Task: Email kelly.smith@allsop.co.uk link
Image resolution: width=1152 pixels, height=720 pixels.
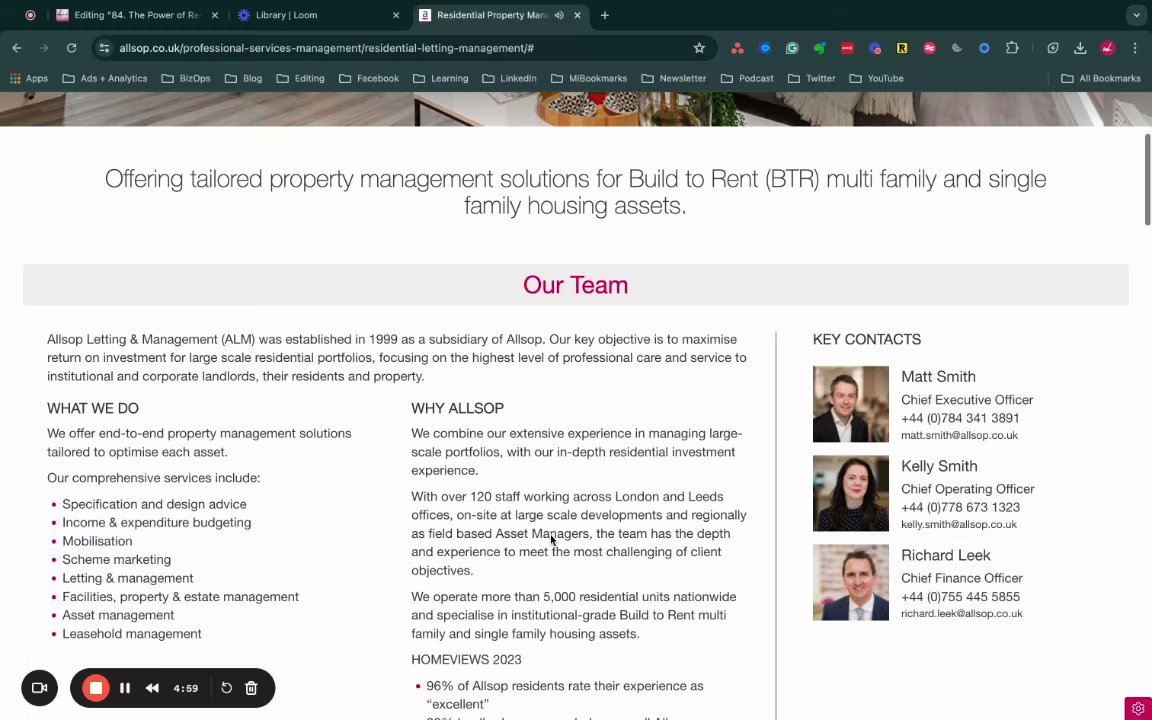Action: [959, 524]
